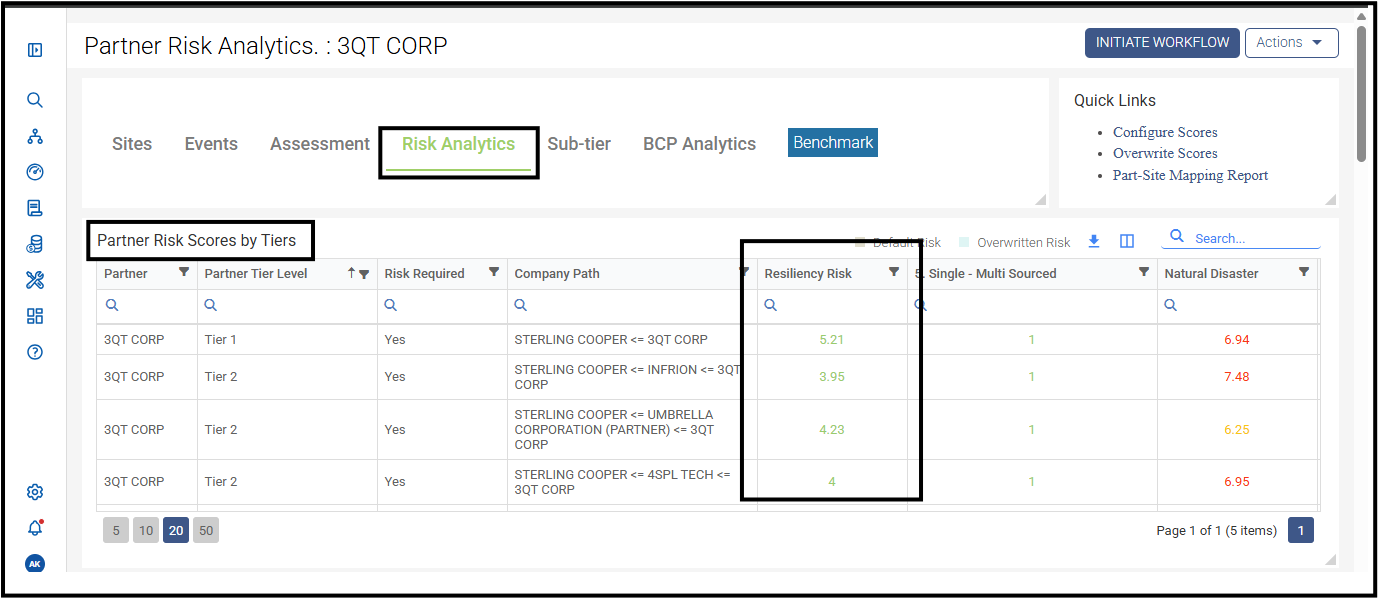Click the filter icon on Partner Tier Level
The image size is (1378, 598).
click(364, 274)
